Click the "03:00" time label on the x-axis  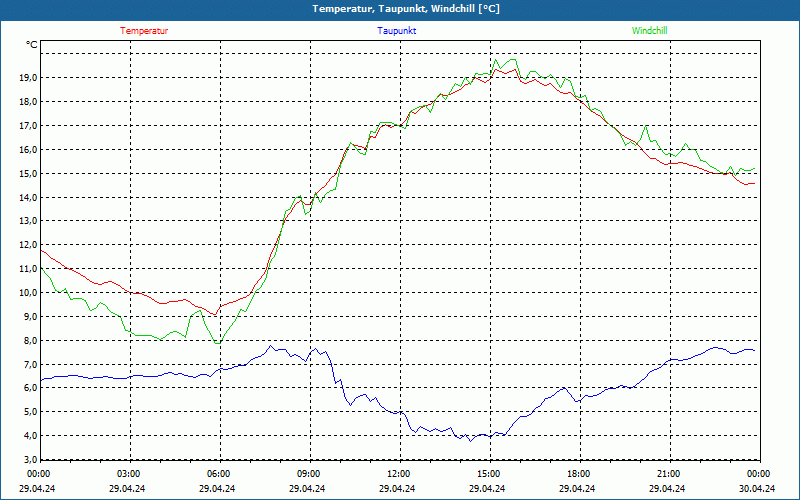128,474
